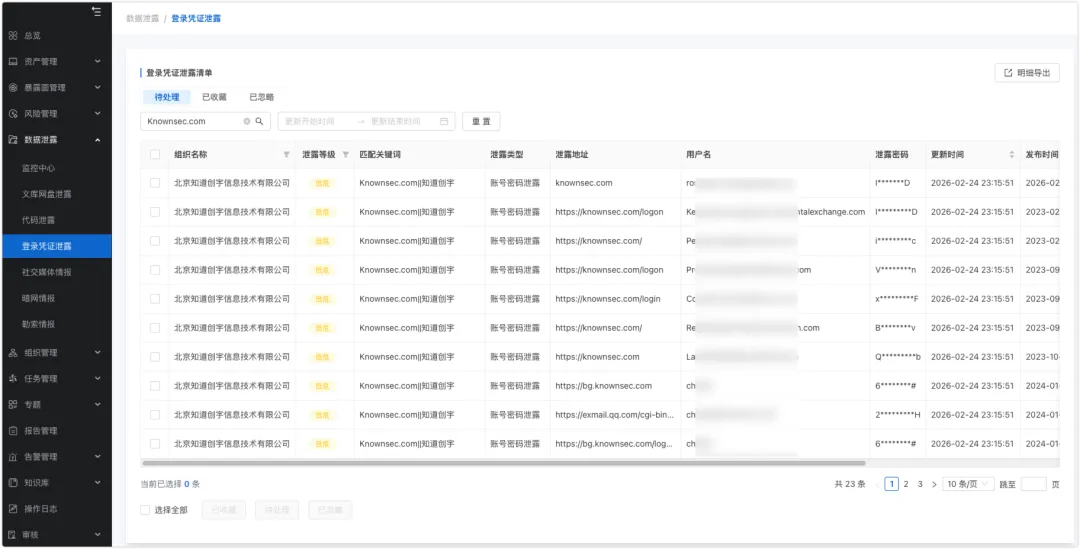
Task: Go to next page with the right arrow
Action: 934,484
